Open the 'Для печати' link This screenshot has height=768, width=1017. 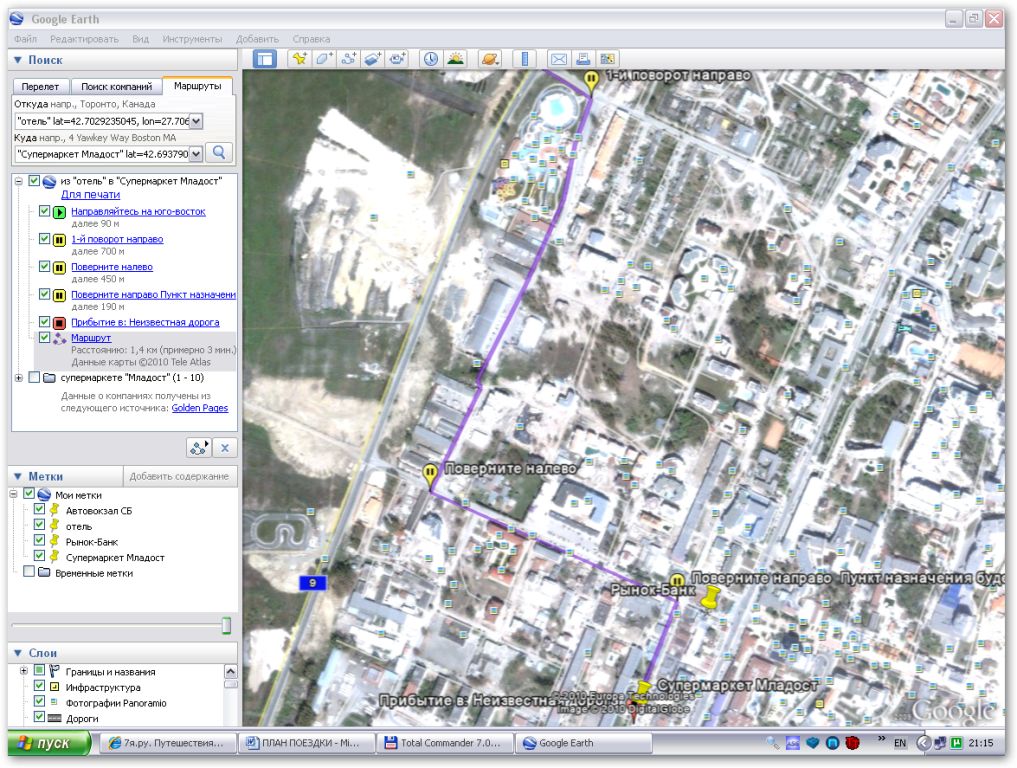90,195
